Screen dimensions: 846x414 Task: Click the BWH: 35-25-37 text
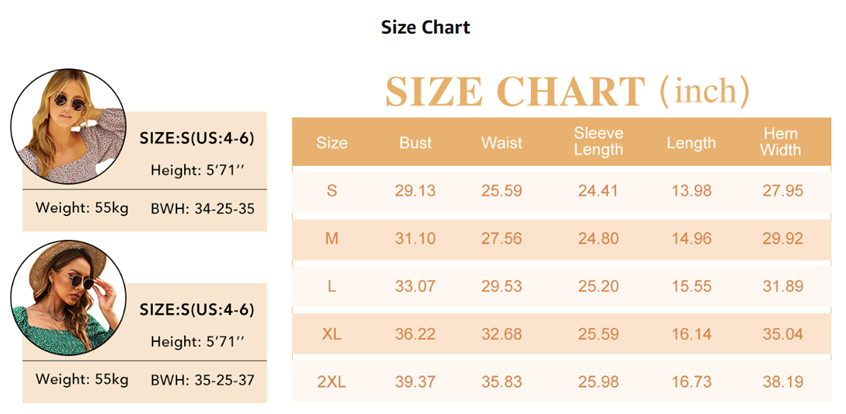coord(202,380)
